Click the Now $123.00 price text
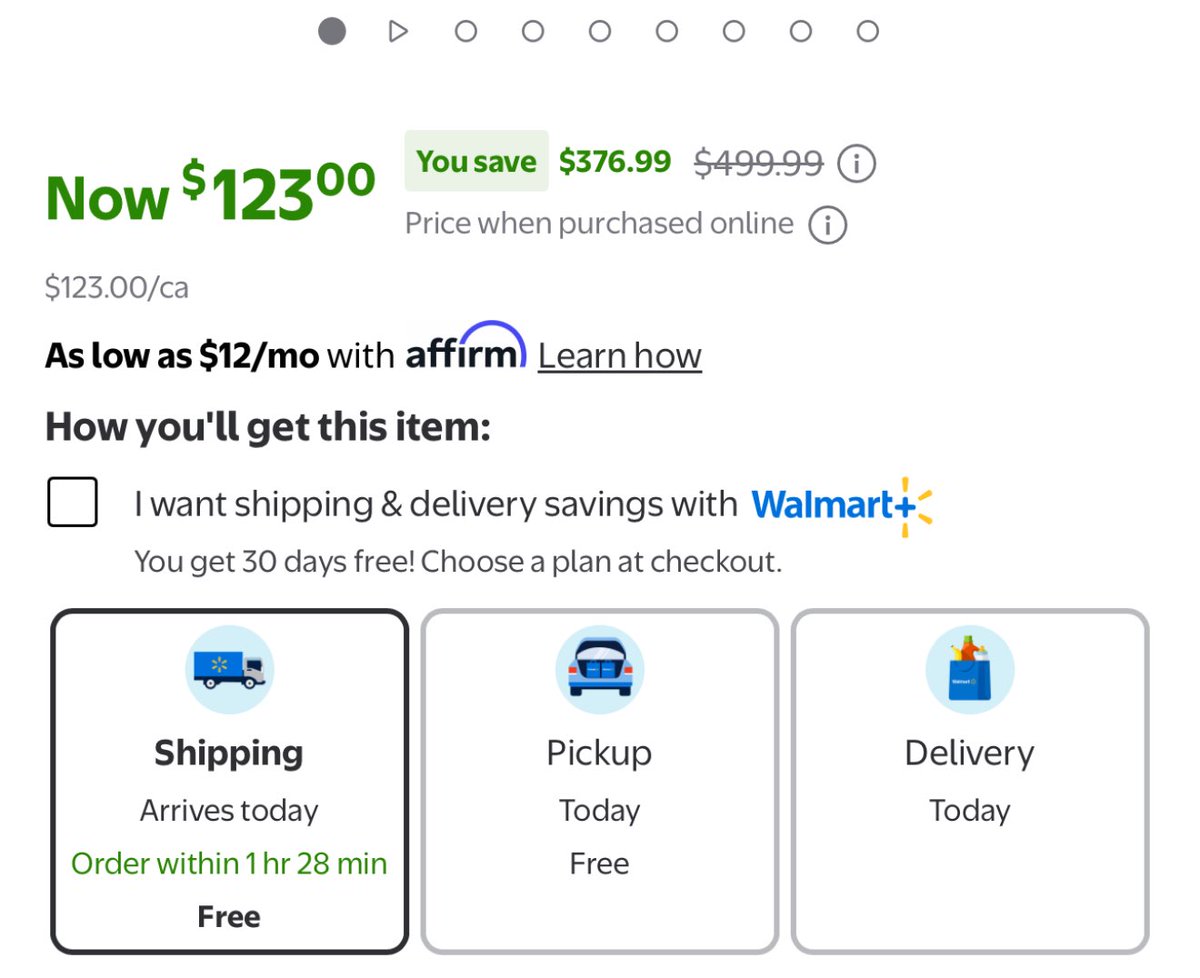 coord(210,193)
